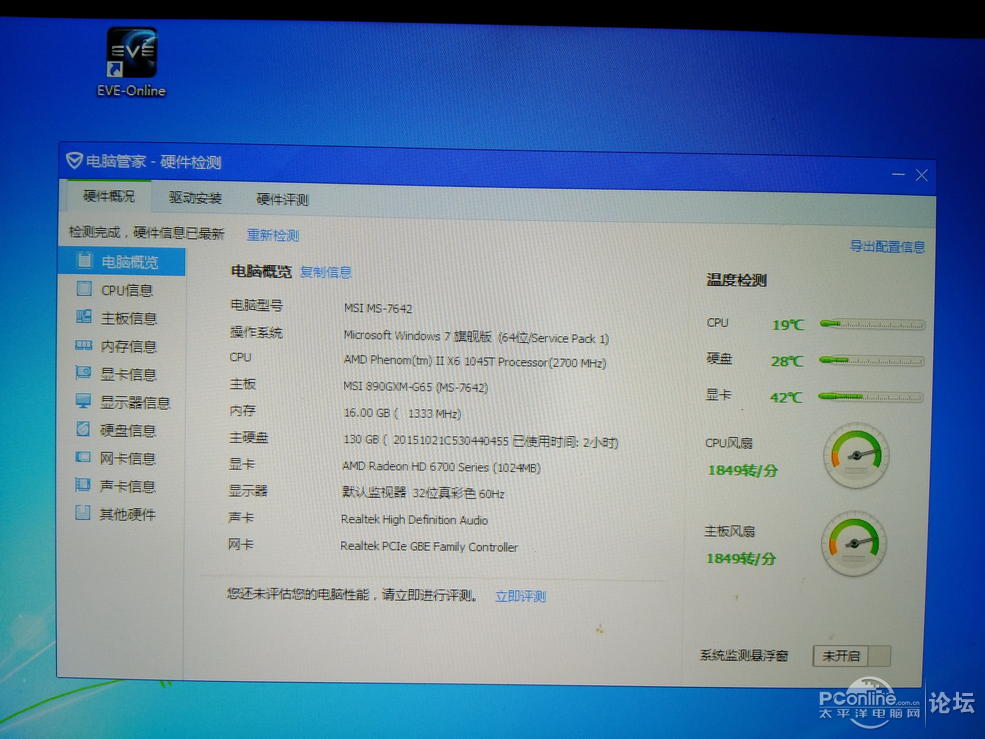Click the text MSI MS-7642
The image size is (985, 739).
378,309
